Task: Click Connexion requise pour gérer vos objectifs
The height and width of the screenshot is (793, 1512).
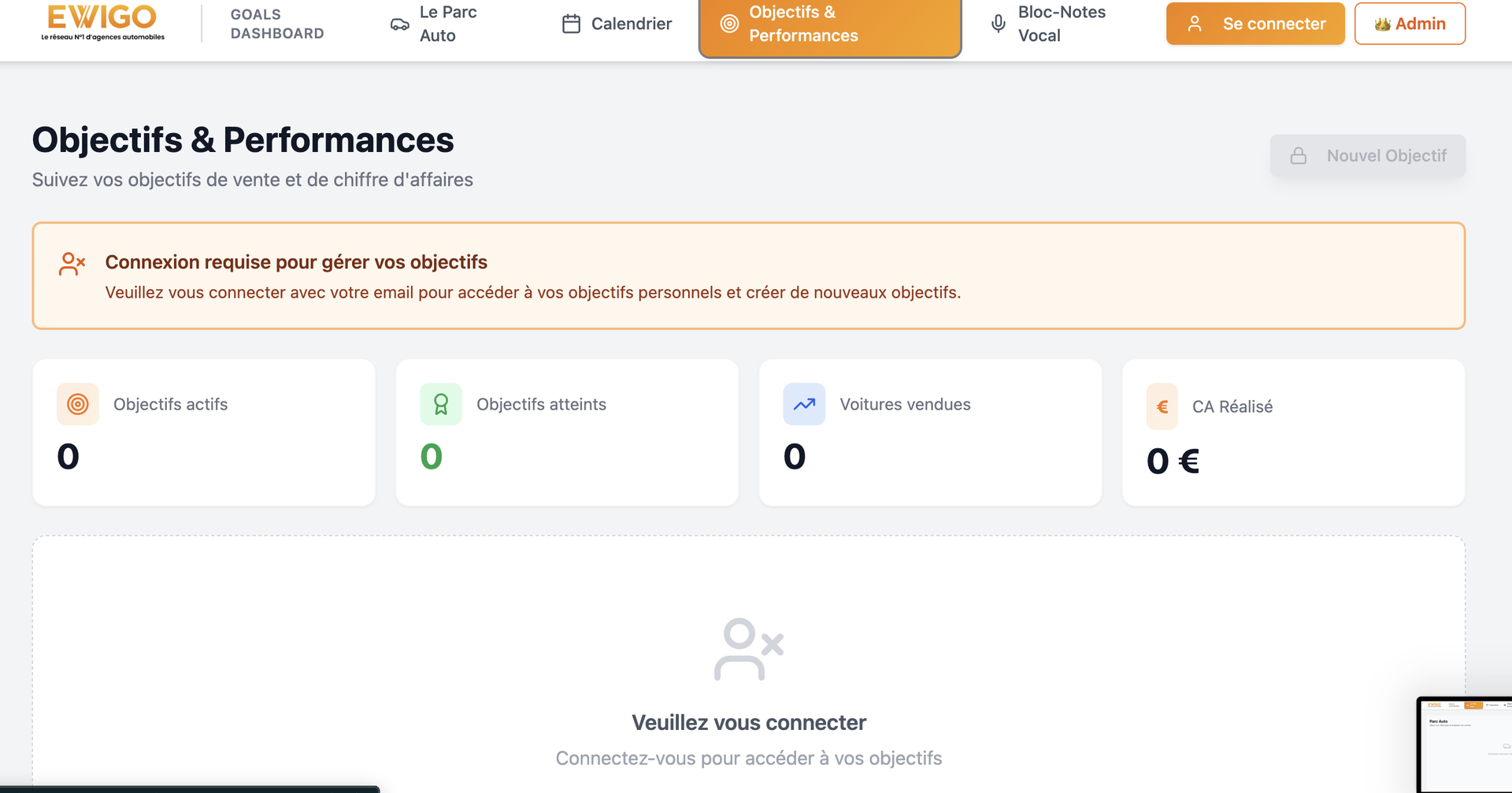Action: [296, 262]
